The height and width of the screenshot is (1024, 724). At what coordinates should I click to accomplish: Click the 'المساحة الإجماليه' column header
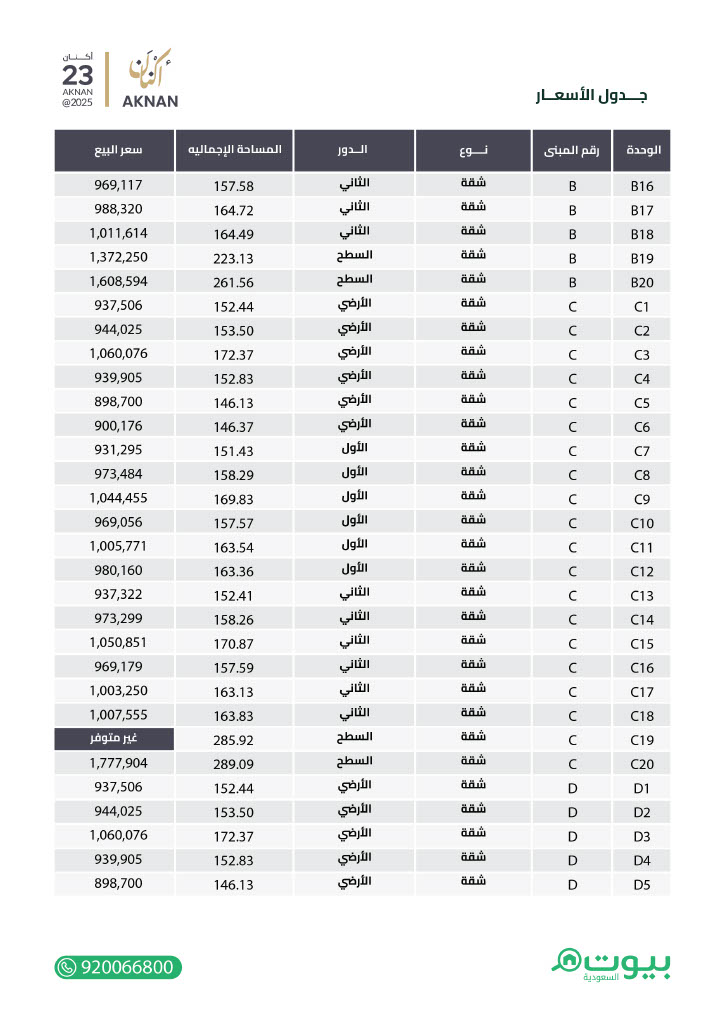(x=234, y=150)
